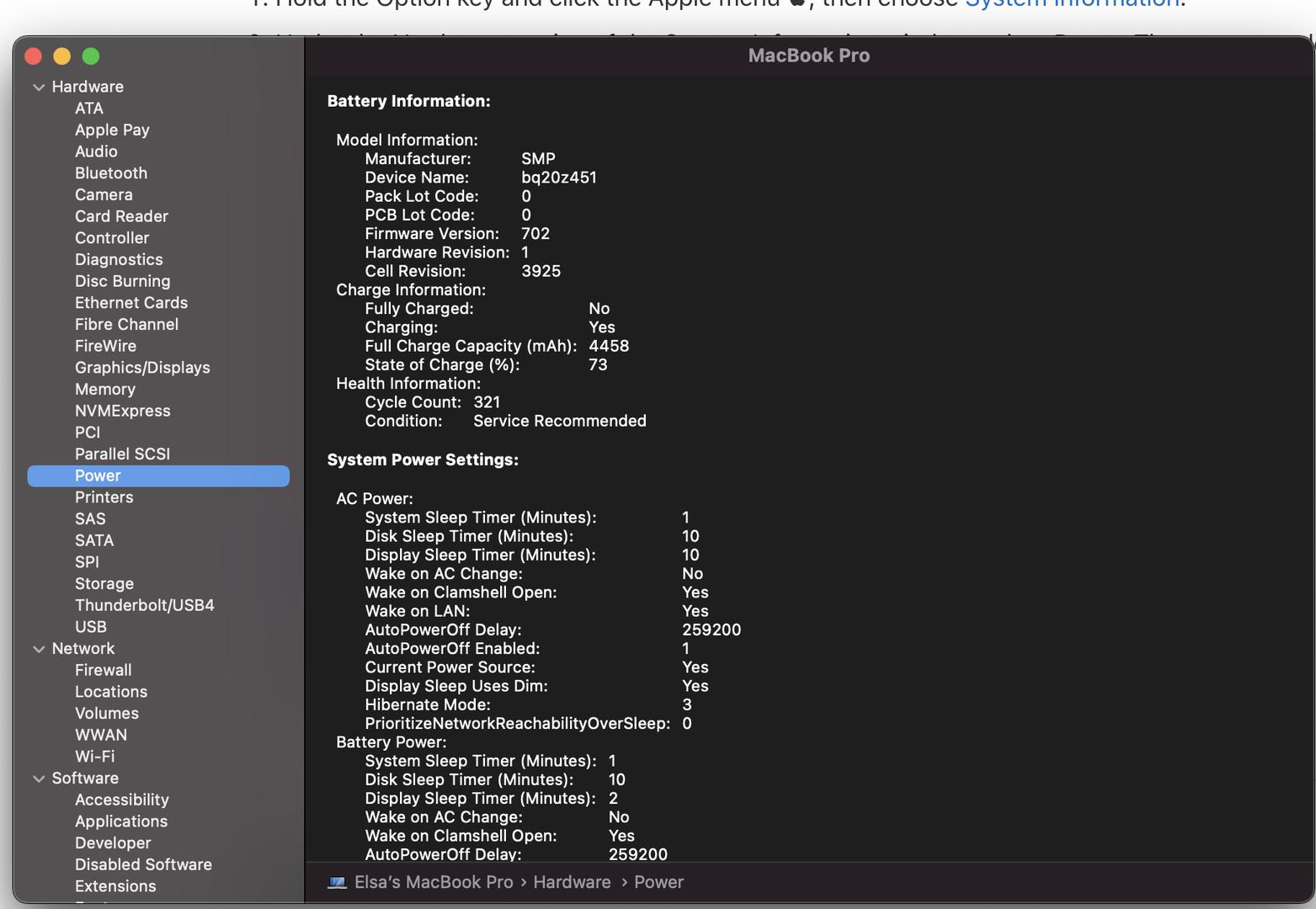Click the Software category label
Image resolution: width=1316 pixels, height=909 pixels.
pos(85,779)
